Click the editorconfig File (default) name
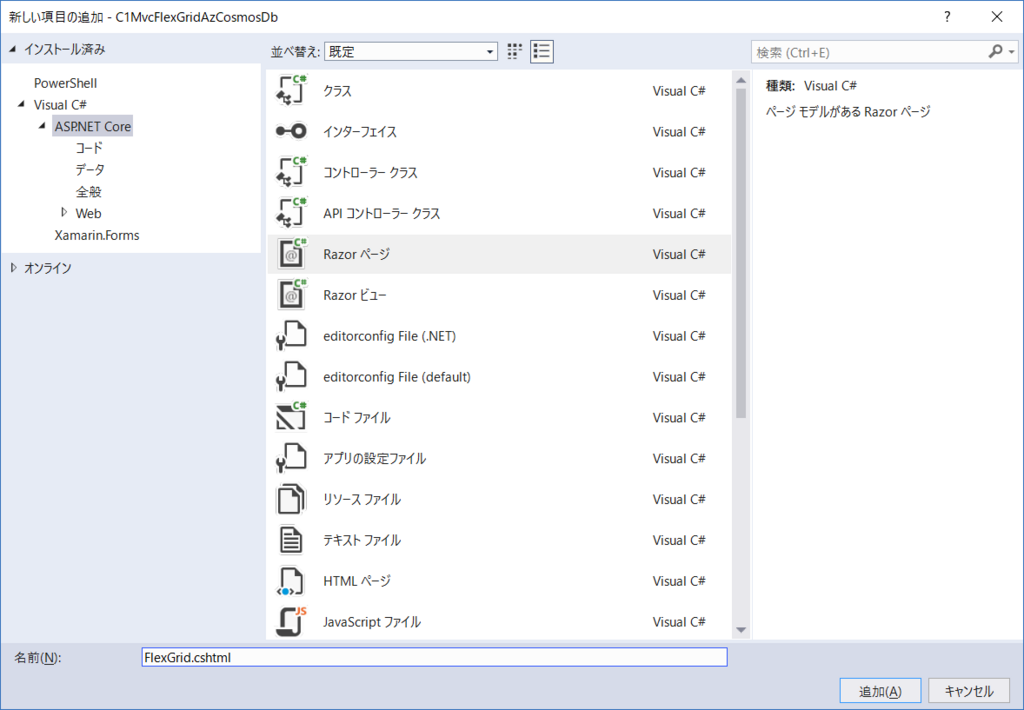1024x710 pixels. pos(396,377)
